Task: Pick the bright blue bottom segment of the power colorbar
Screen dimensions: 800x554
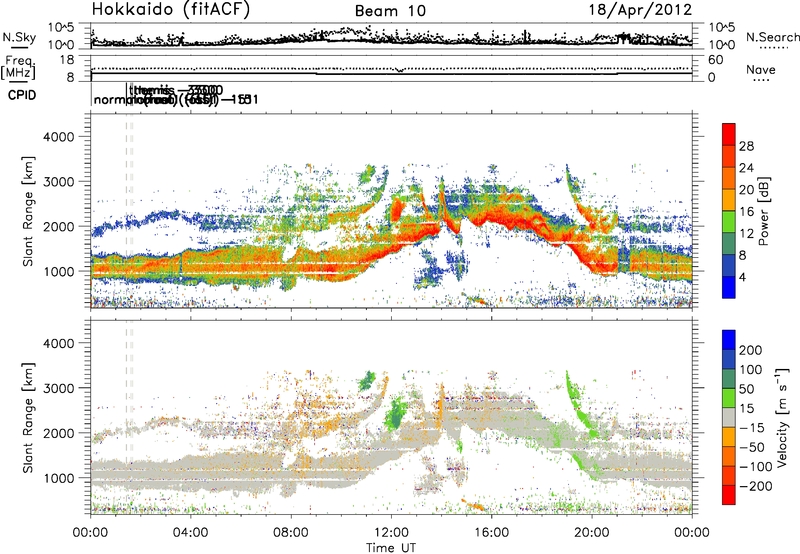Action: (x=729, y=288)
